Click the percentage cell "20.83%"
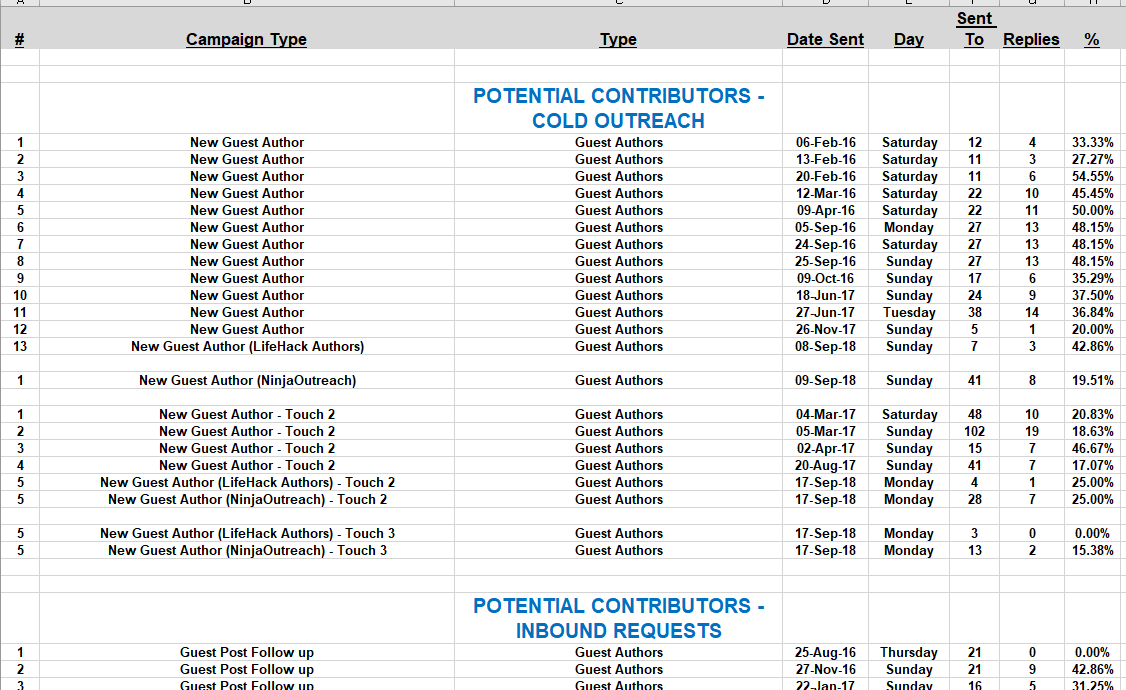 (1092, 414)
